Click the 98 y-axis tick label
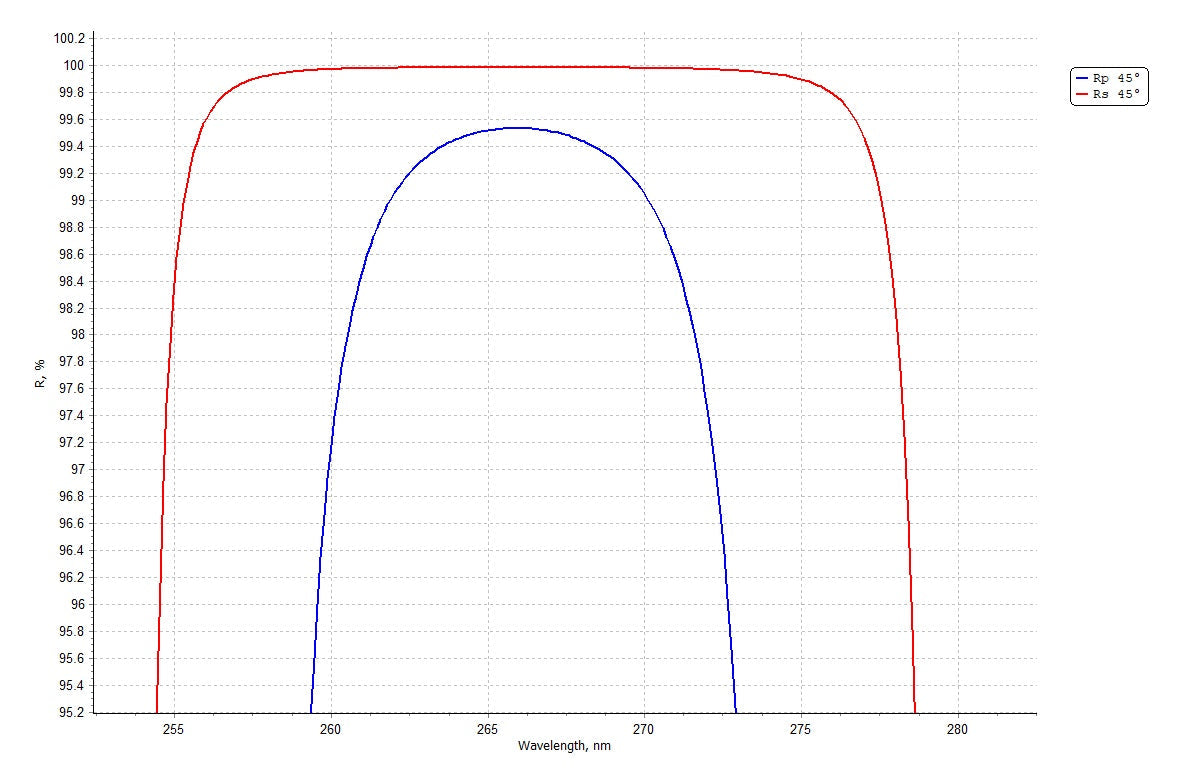Viewport: 1185px width, 782px height. click(x=77, y=335)
